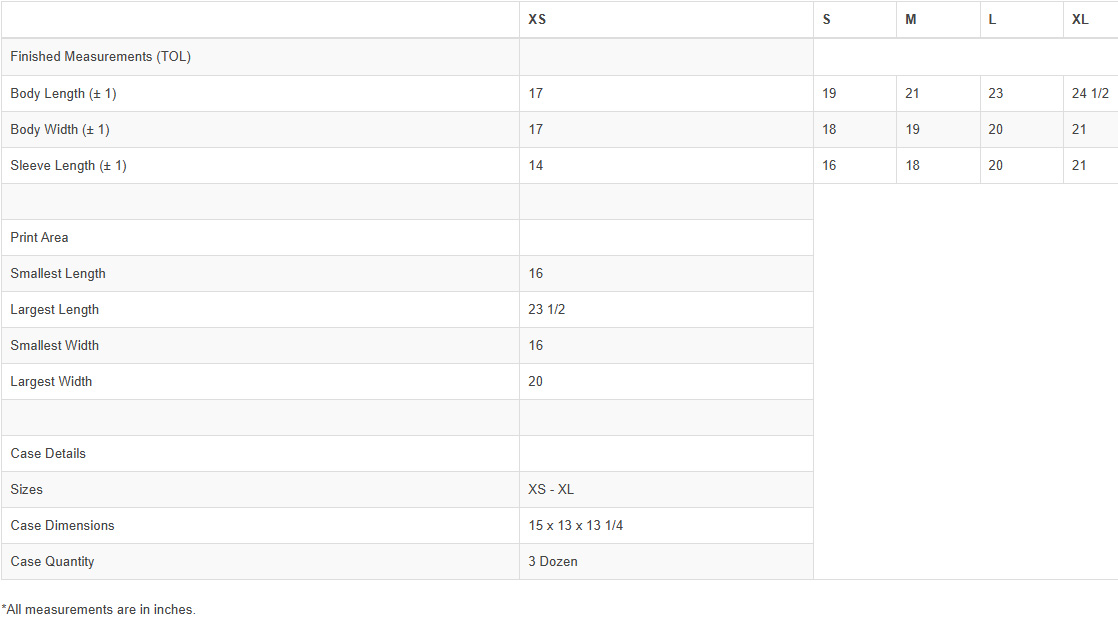Click the Case Dimensions value 15 x 13 x 13 1/4
1118x625 pixels.
click(576, 526)
